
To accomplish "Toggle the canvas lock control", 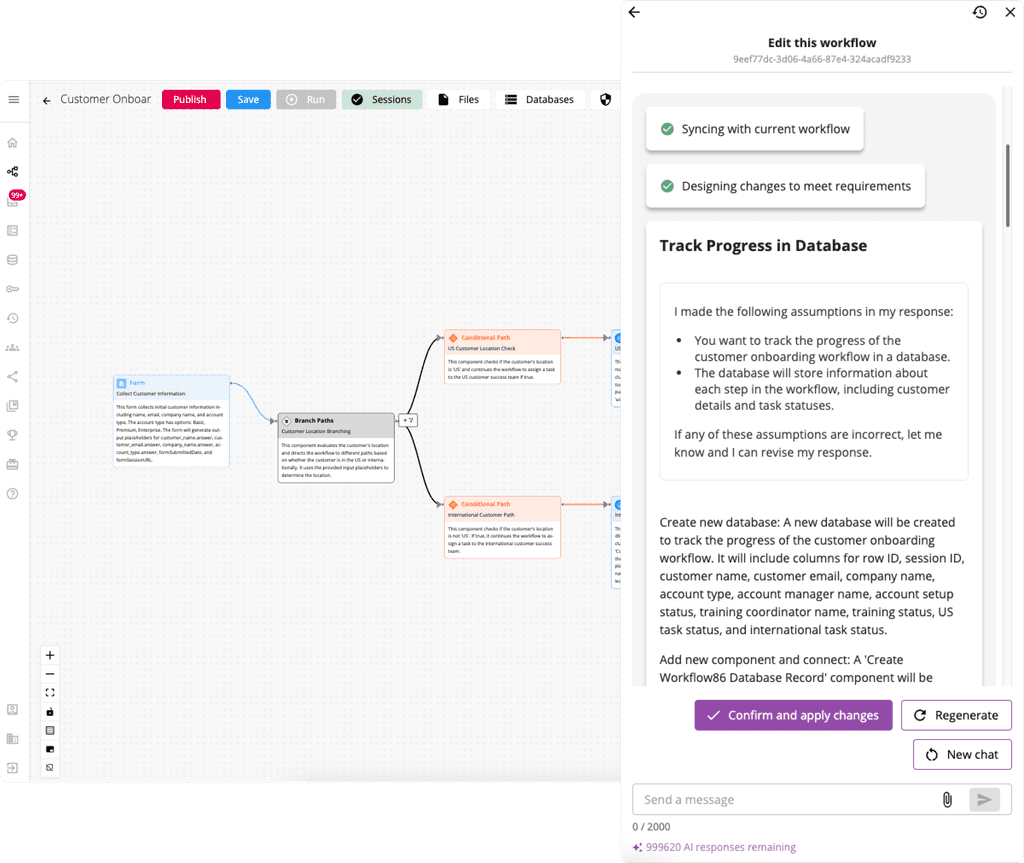I will tap(50, 710).
